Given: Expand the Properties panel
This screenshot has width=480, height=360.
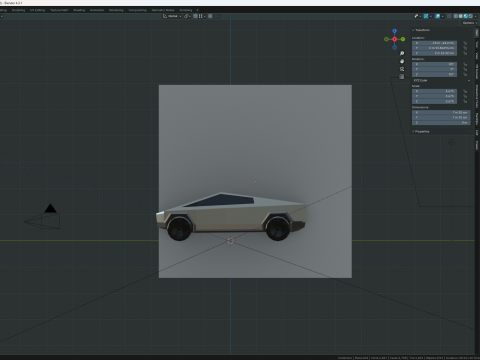Looking at the screenshot, I should [x=421, y=131].
